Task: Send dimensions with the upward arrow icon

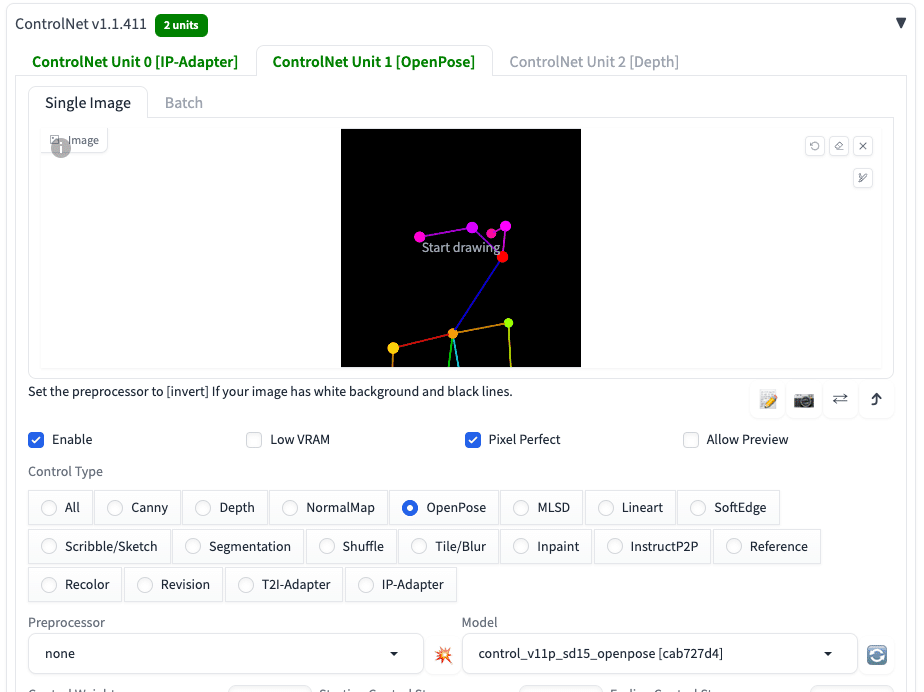Action: (x=876, y=400)
